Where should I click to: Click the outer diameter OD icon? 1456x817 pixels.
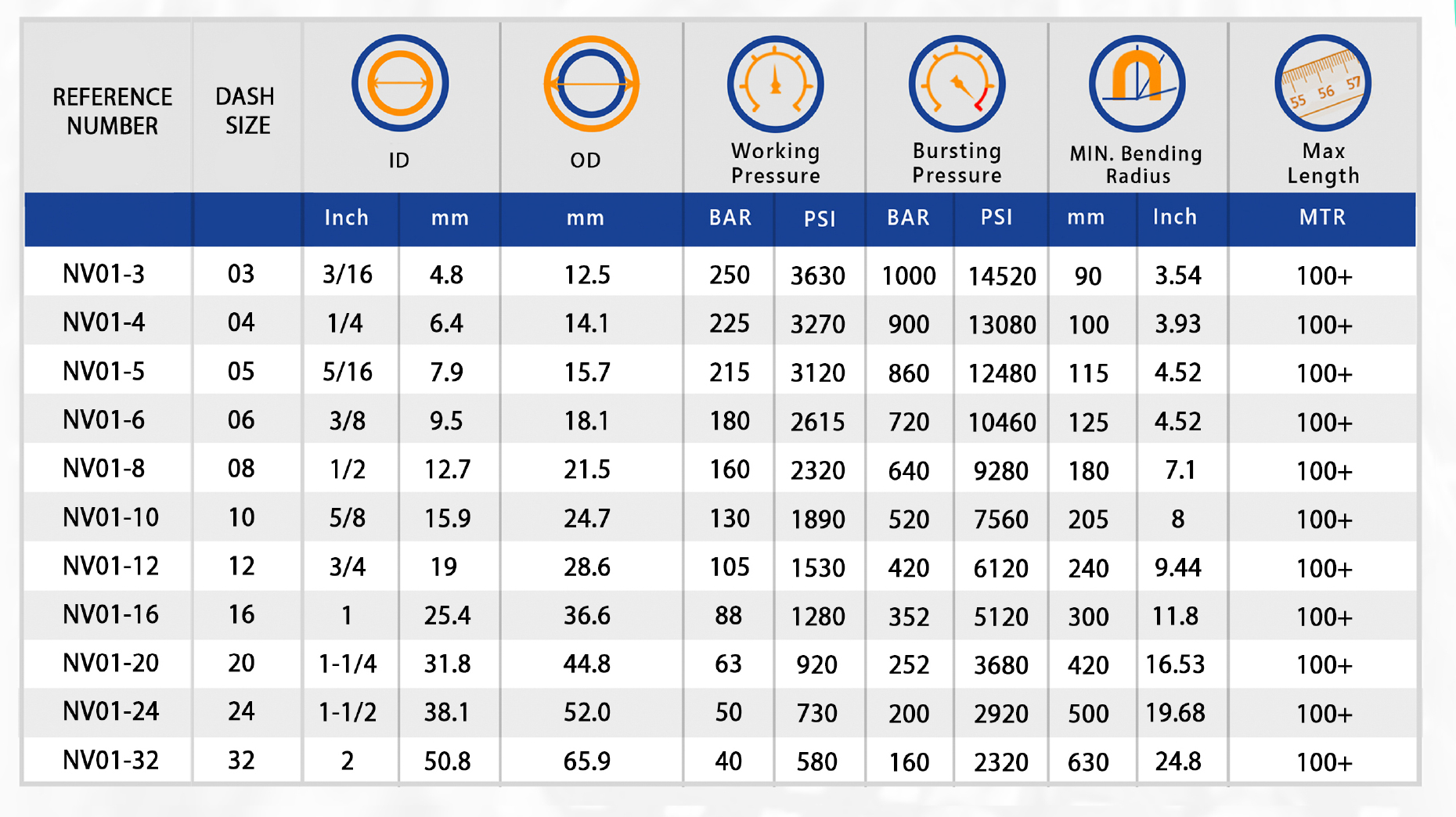pos(591,83)
